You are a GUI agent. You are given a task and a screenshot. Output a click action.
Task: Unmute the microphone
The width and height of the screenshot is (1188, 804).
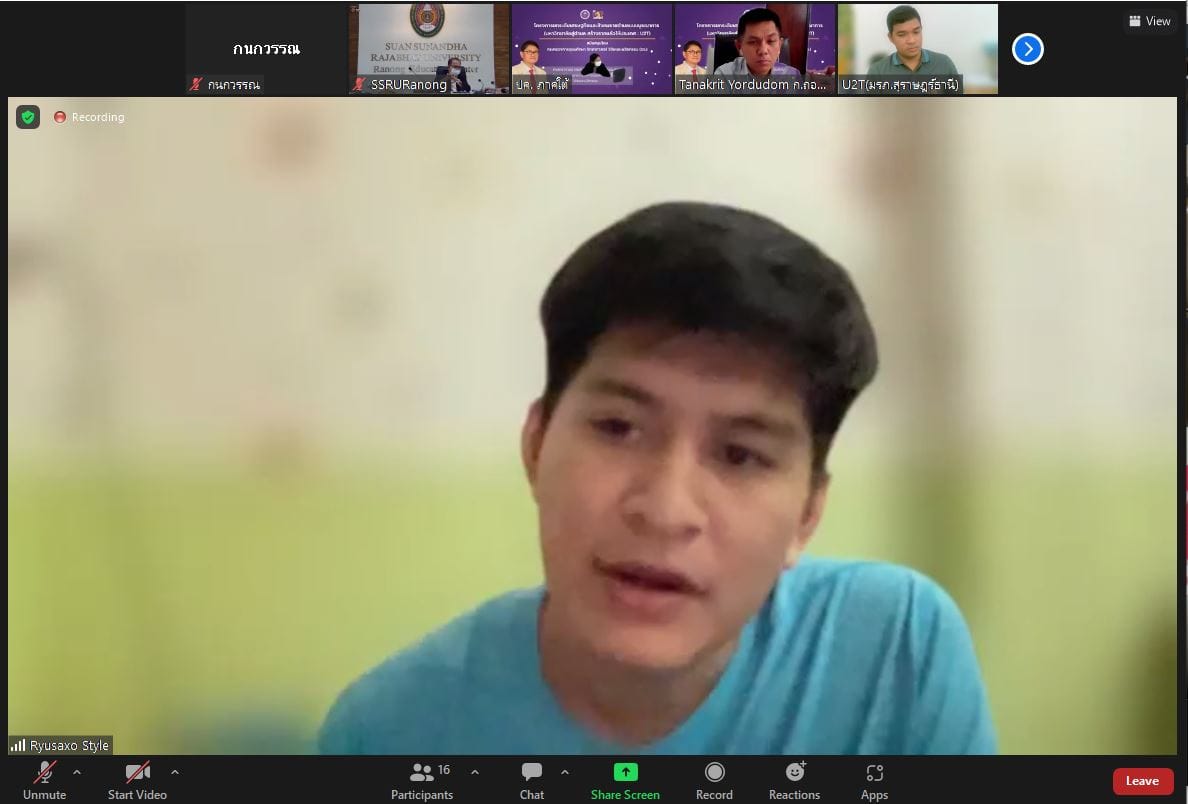pyautogui.click(x=44, y=773)
